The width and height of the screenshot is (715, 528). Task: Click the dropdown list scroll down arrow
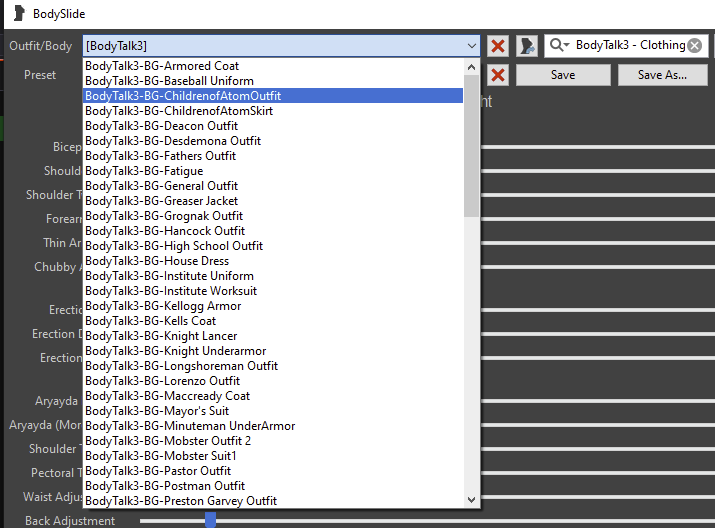(471, 500)
